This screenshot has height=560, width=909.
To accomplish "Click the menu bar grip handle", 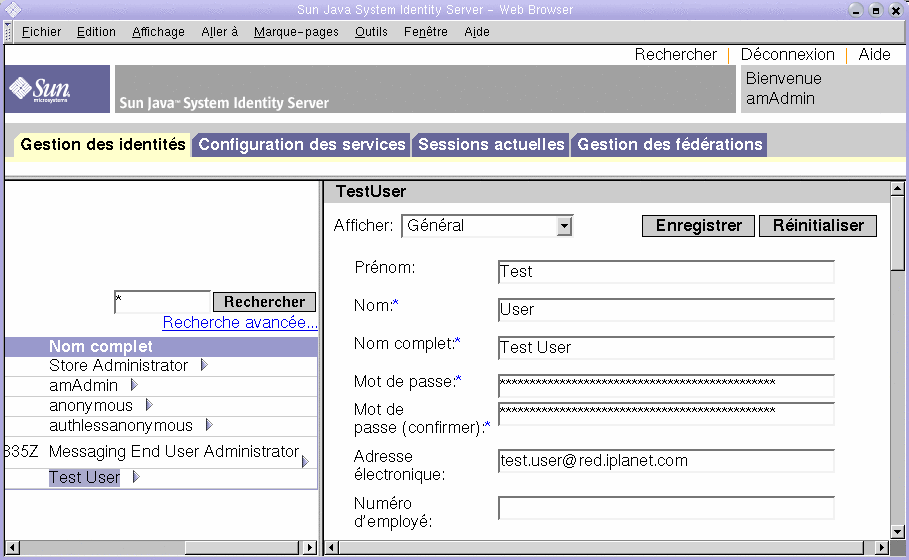I will pos(8,32).
